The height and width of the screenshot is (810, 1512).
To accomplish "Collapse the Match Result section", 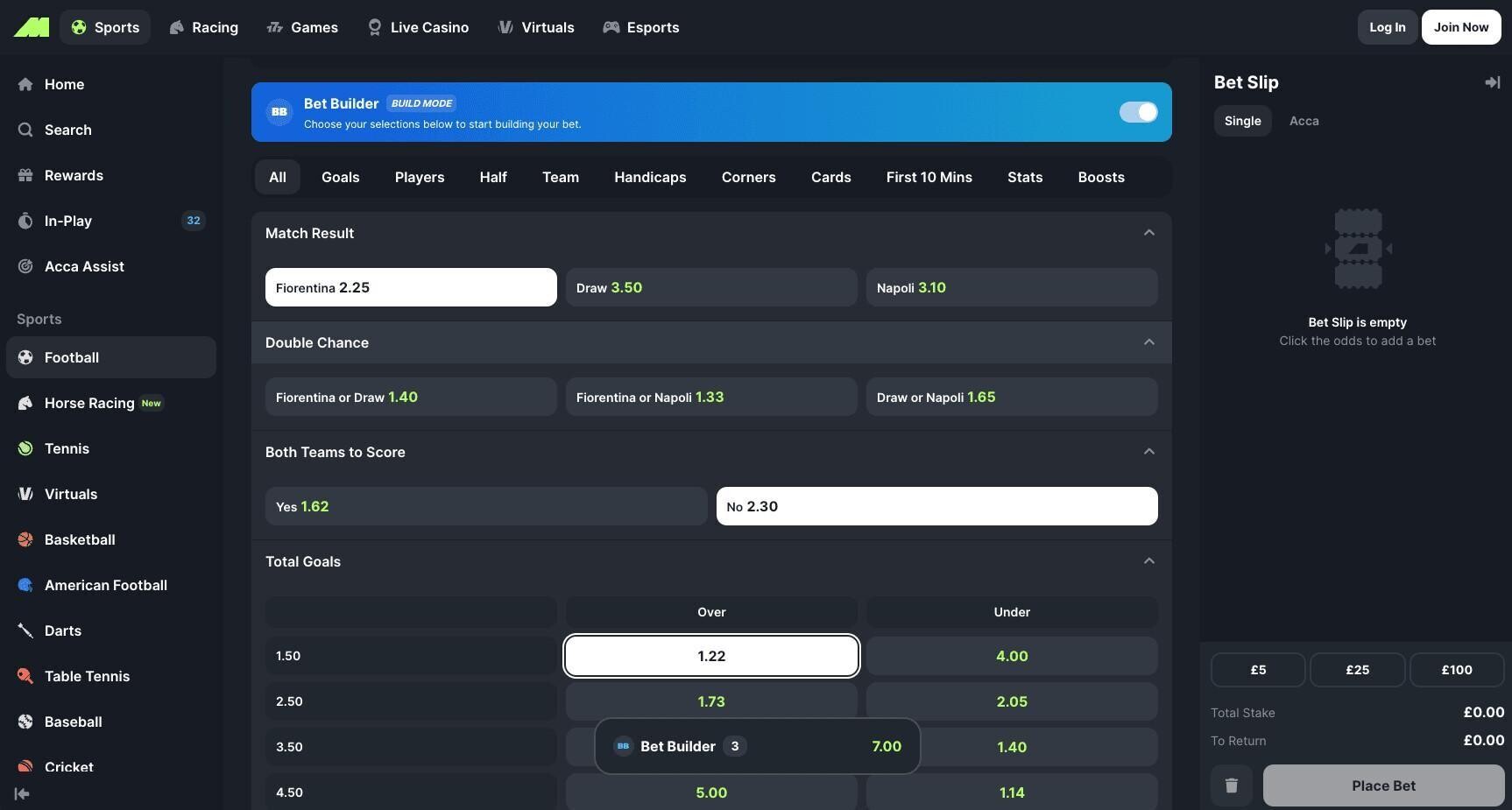I will (1148, 233).
